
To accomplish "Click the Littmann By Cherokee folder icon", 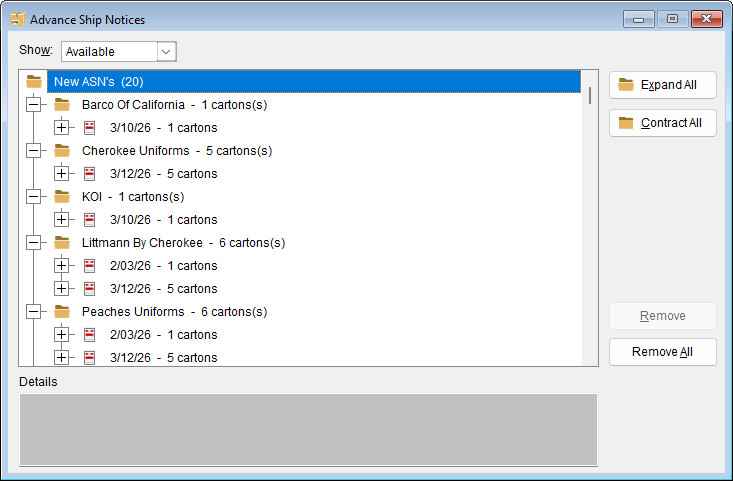I will click(62, 243).
